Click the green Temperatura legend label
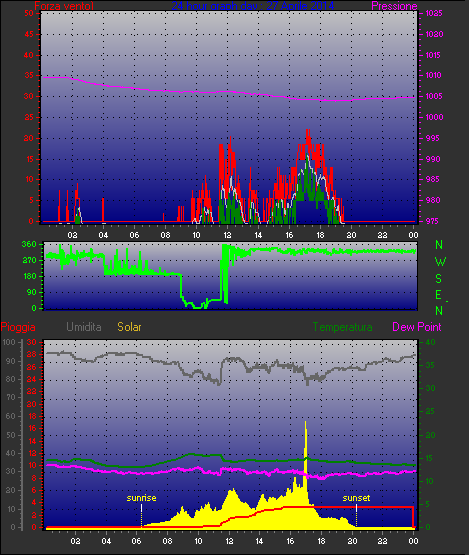Image resolution: width=469 pixels, height=555 pixels. 342,327
